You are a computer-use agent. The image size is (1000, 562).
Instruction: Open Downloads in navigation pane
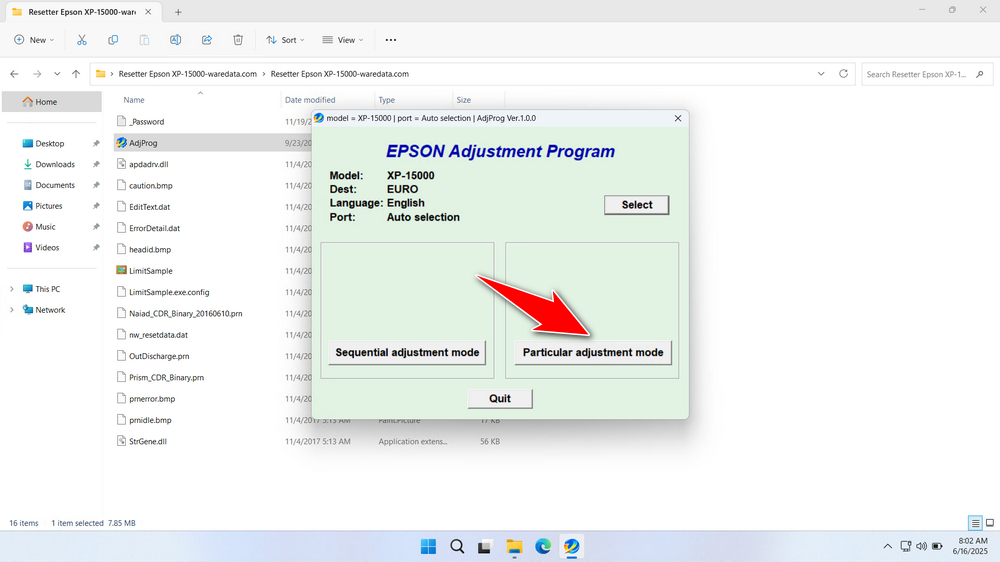tap(55, 164)
